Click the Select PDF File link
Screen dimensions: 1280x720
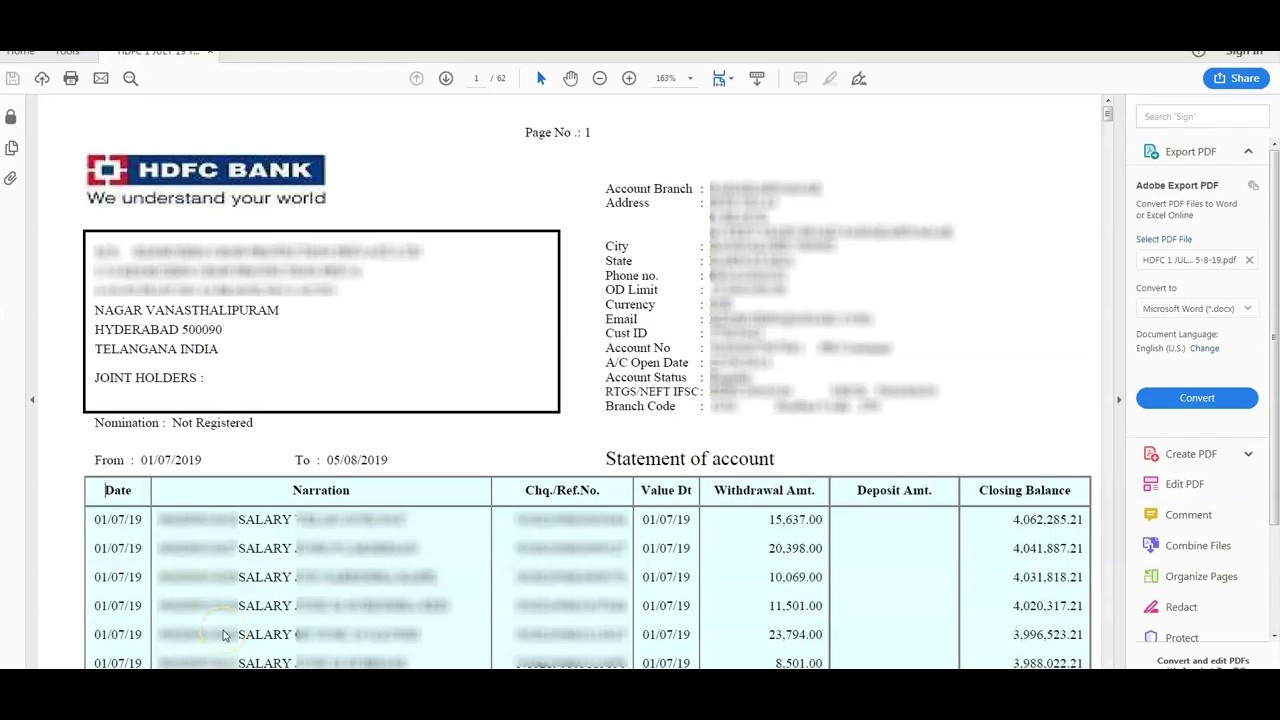(1164, 239)
